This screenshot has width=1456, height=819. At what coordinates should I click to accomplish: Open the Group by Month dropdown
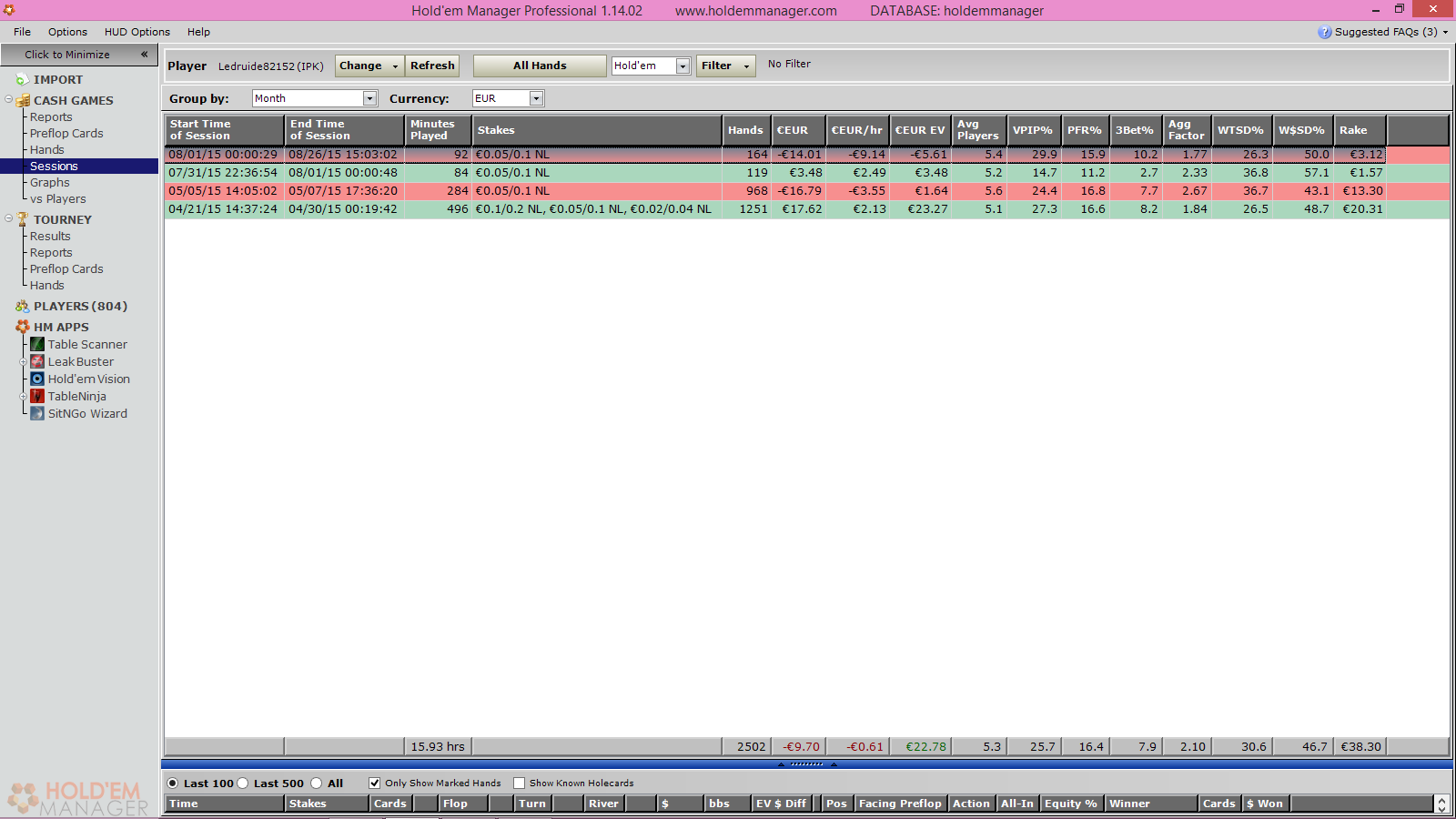(369, 98)
